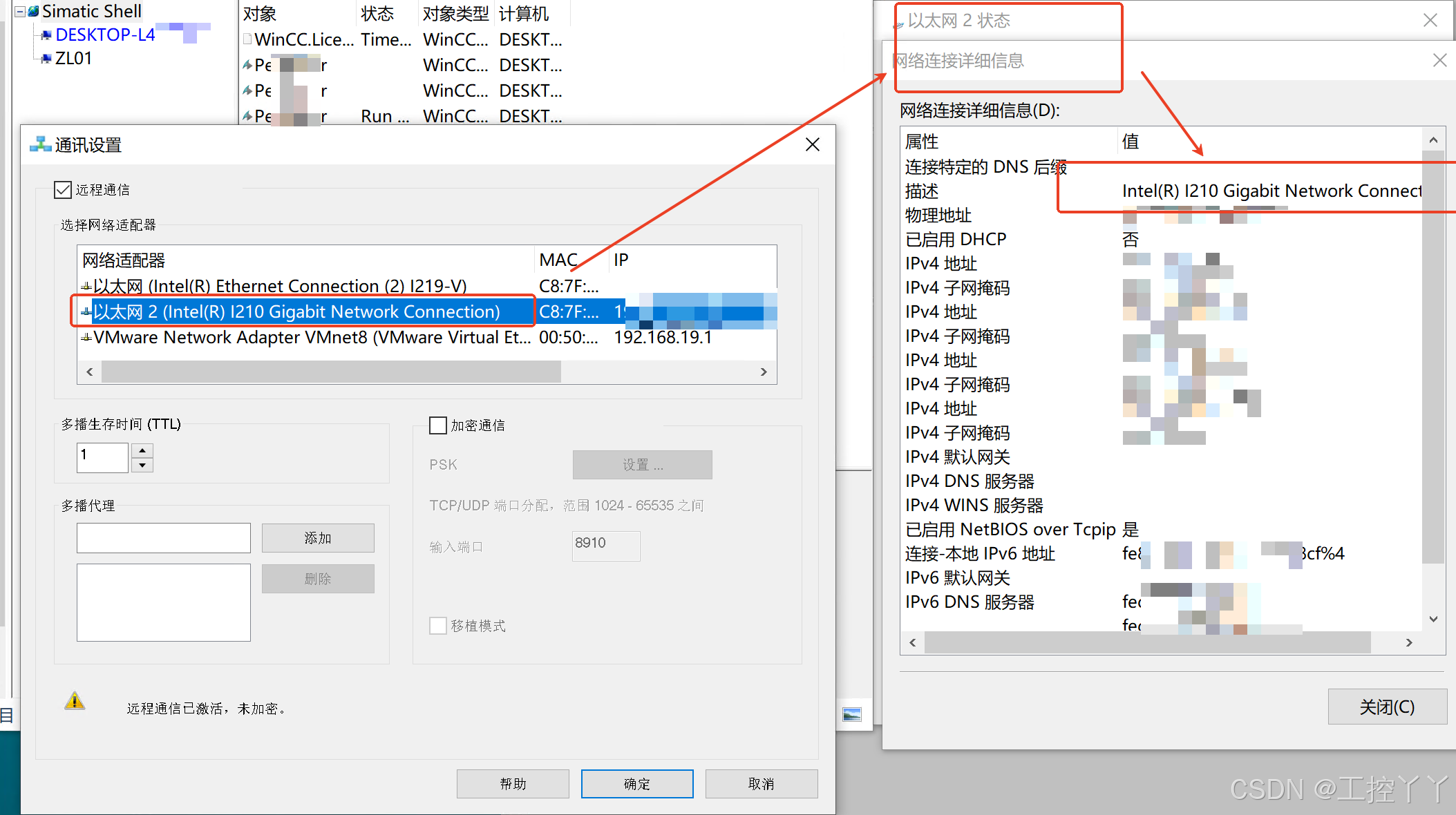Click the multicast proxy input field
This screenshot has height=815, width=1456.
[x=164, y=537]
